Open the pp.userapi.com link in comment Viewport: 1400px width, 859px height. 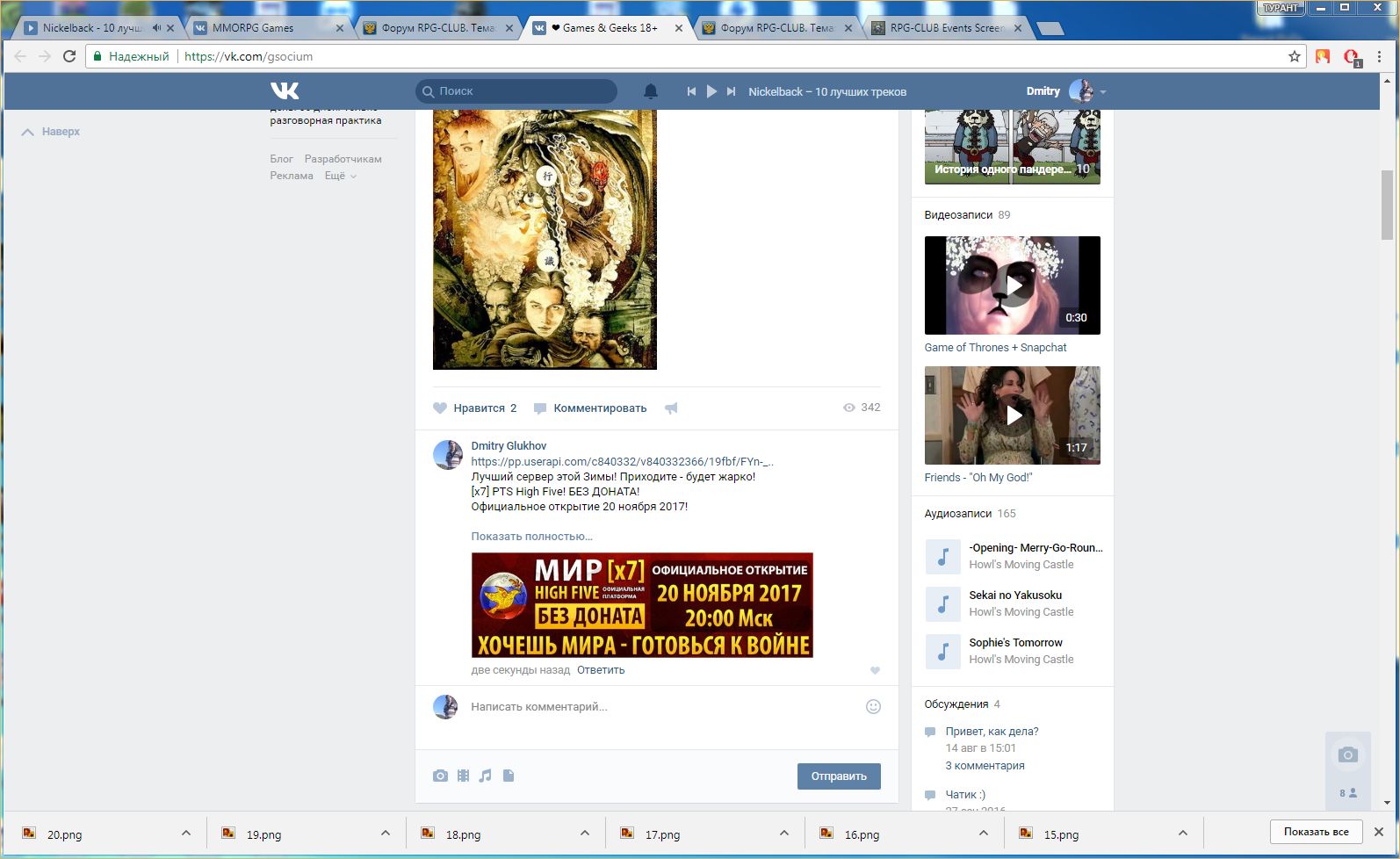[x=622, y=462]
